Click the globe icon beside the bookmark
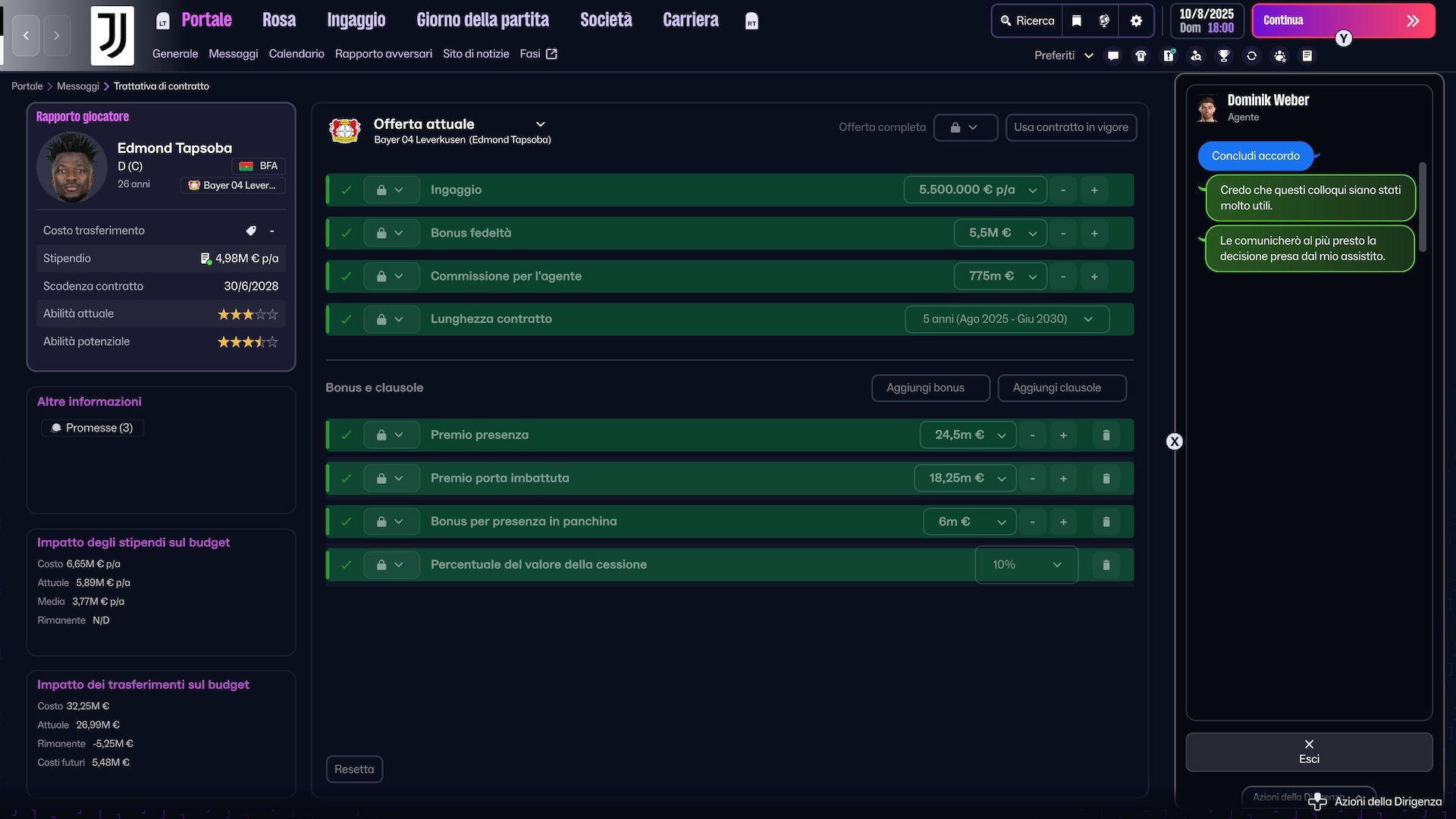 pyautogui.click(x=1104, y=20)
